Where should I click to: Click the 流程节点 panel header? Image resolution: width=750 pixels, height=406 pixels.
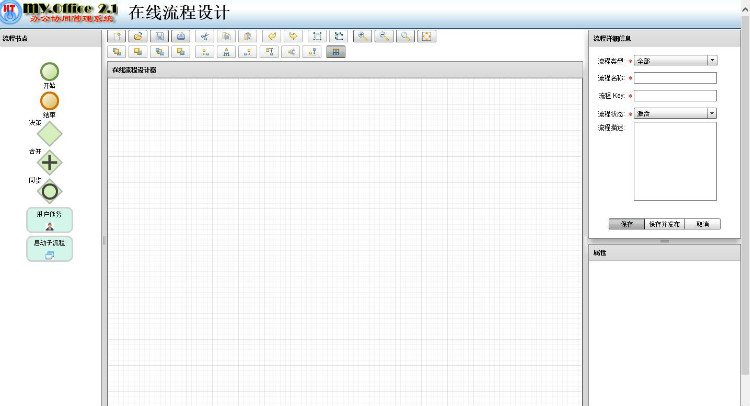(50, 38)
